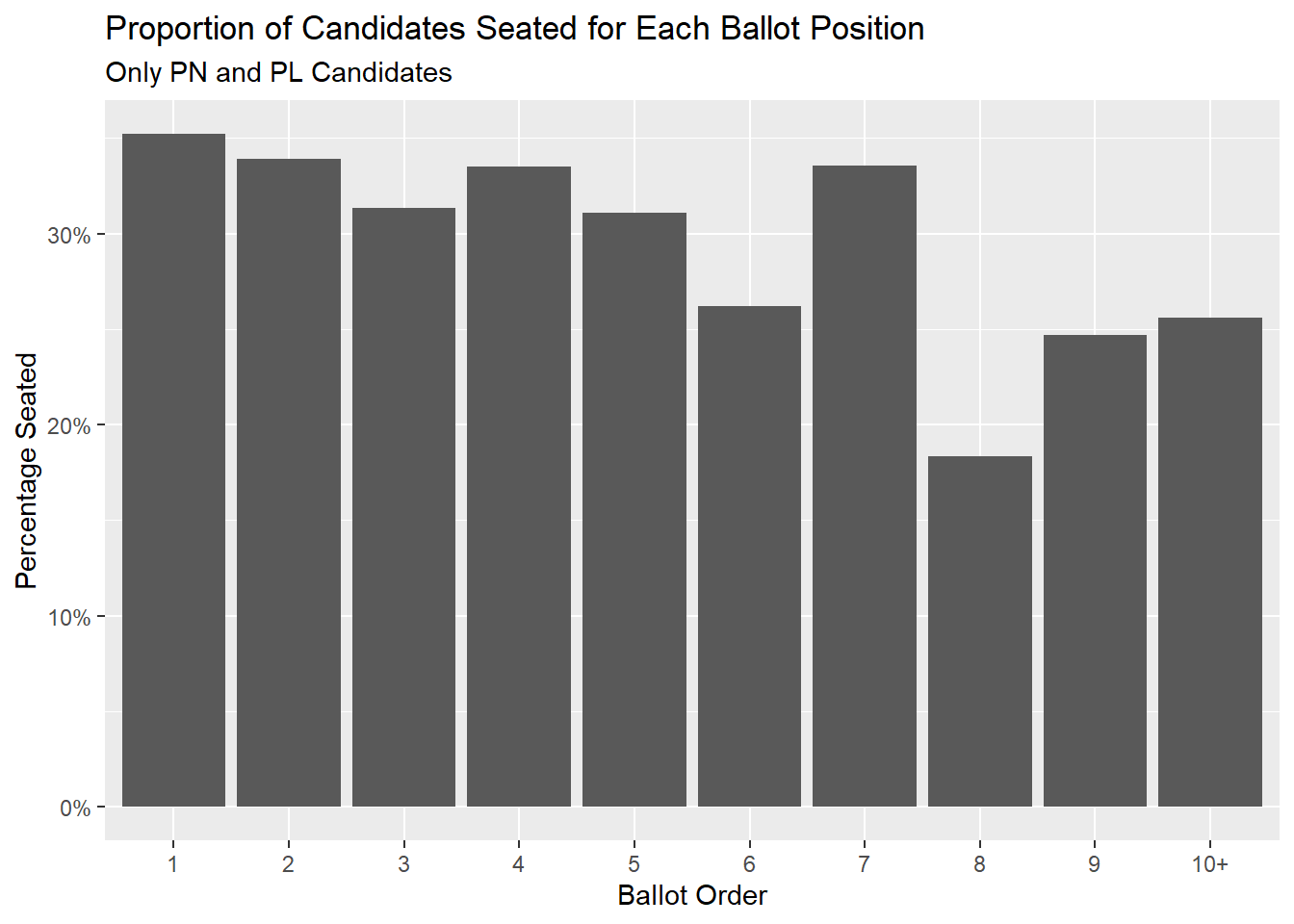Click the bar for ballot order 1
The width and height of the screenshot is (1294, 924).
173,470
